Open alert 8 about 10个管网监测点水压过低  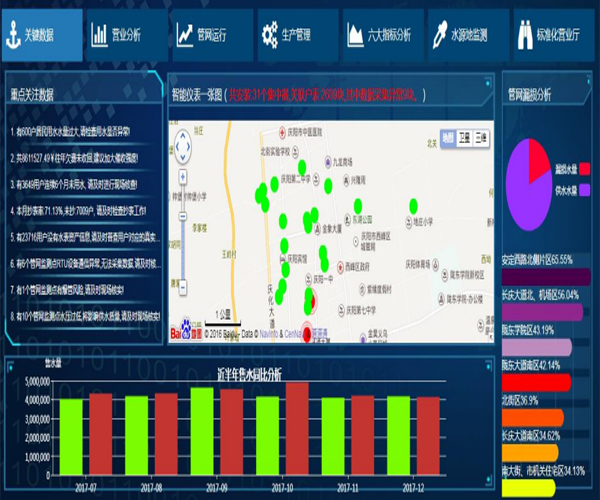(85, 316)
